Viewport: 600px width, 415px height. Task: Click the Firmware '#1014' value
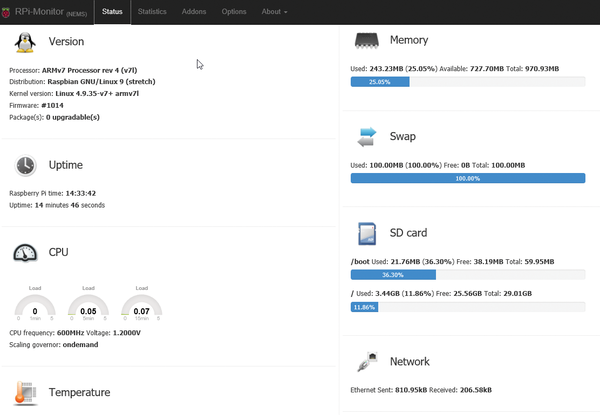(x=52, y=106)
